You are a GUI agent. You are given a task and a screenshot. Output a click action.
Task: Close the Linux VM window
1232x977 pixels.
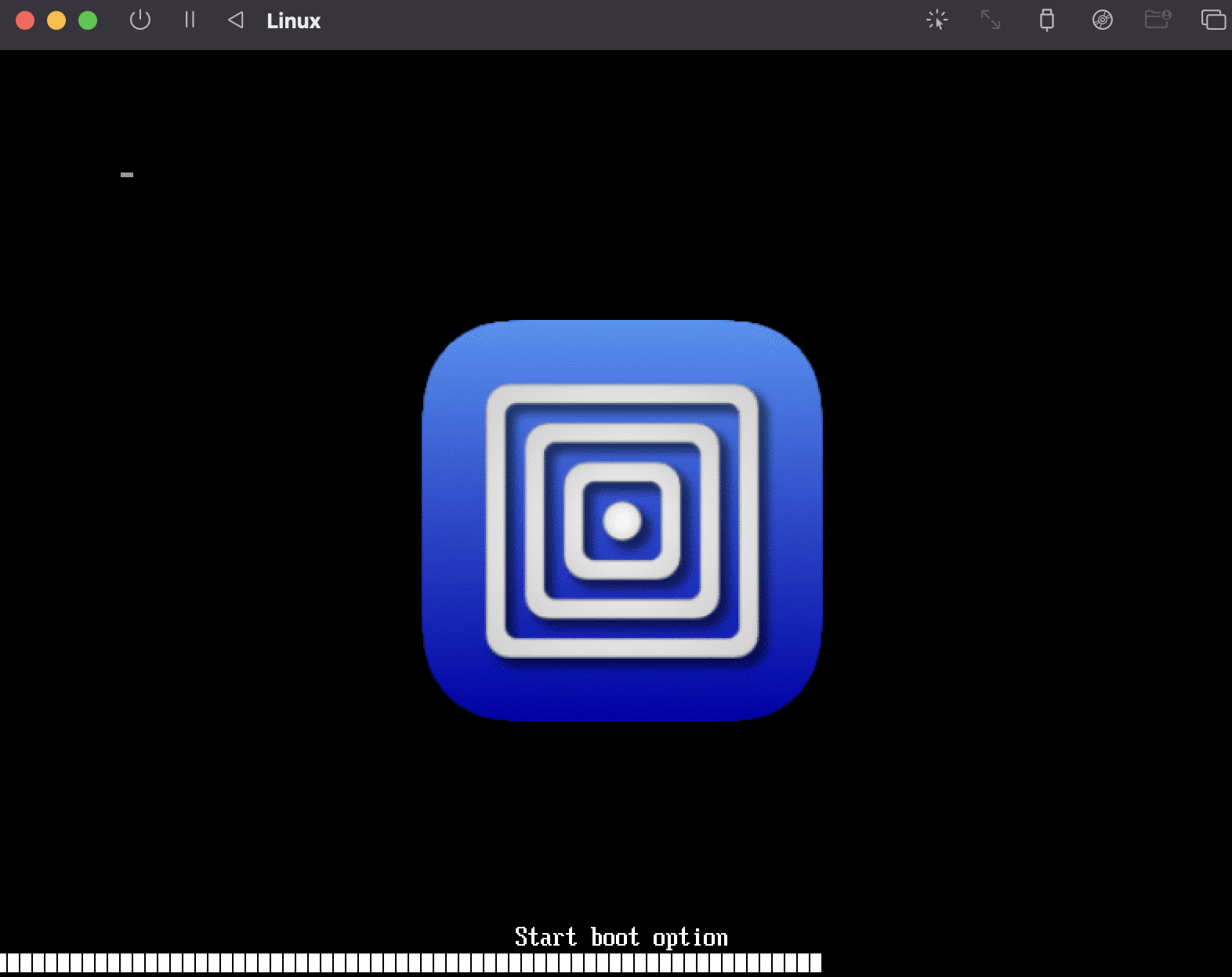[25, 20]
